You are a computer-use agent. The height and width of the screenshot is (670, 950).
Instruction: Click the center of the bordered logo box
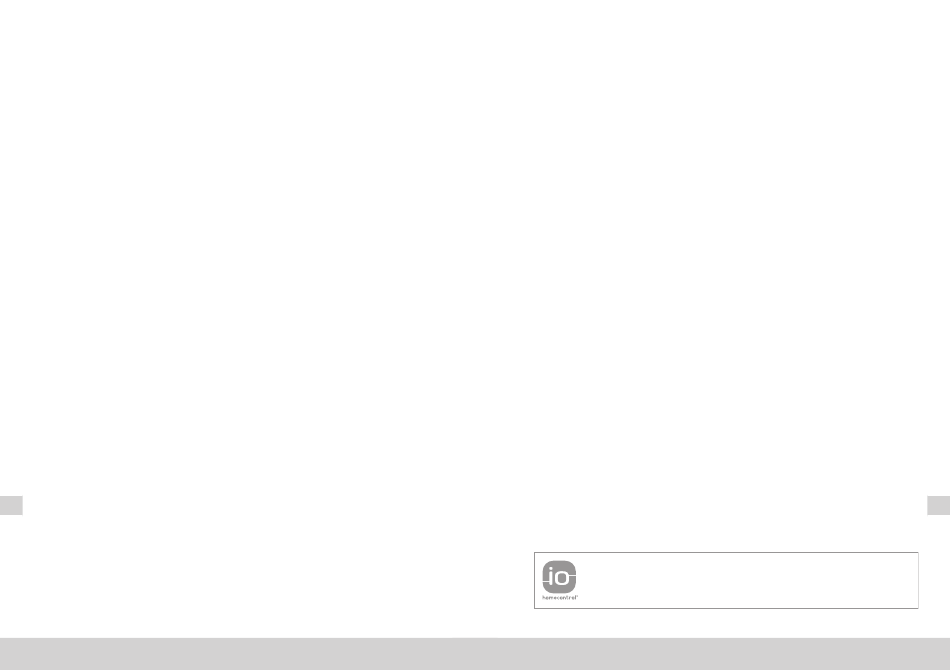(726, 580)
